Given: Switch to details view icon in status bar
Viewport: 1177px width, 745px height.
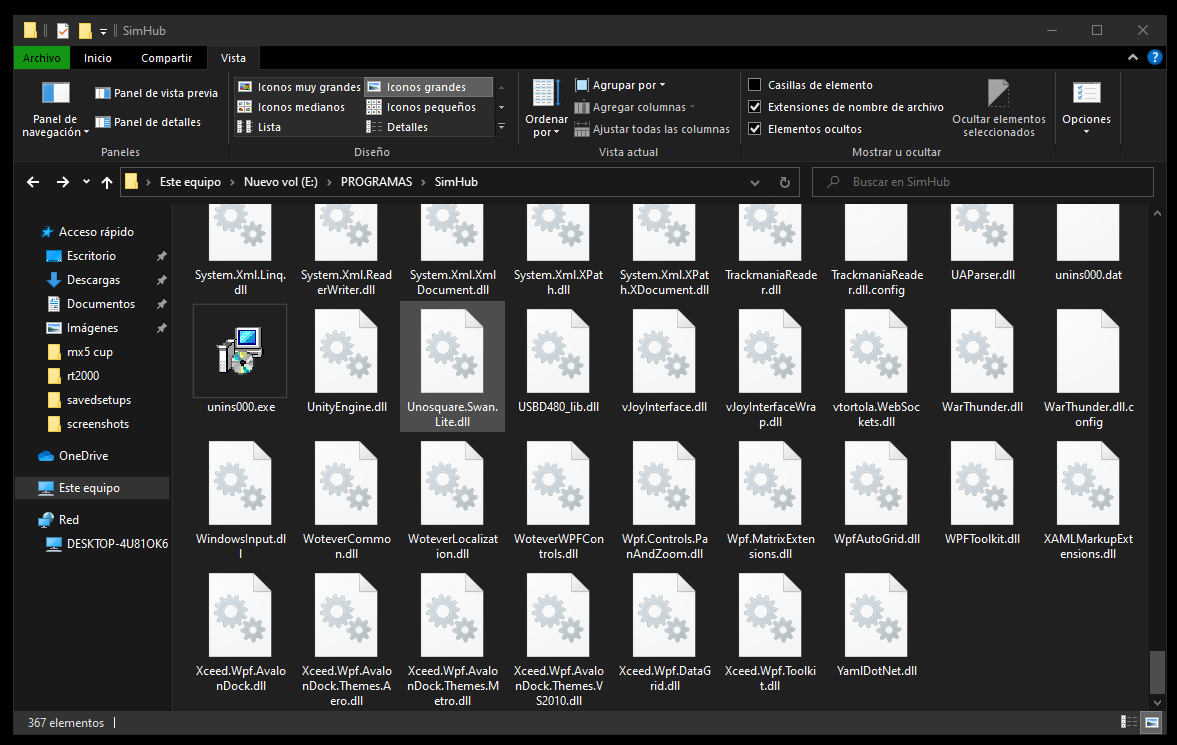Looking at the screenshot, I should coord(1128,722).
